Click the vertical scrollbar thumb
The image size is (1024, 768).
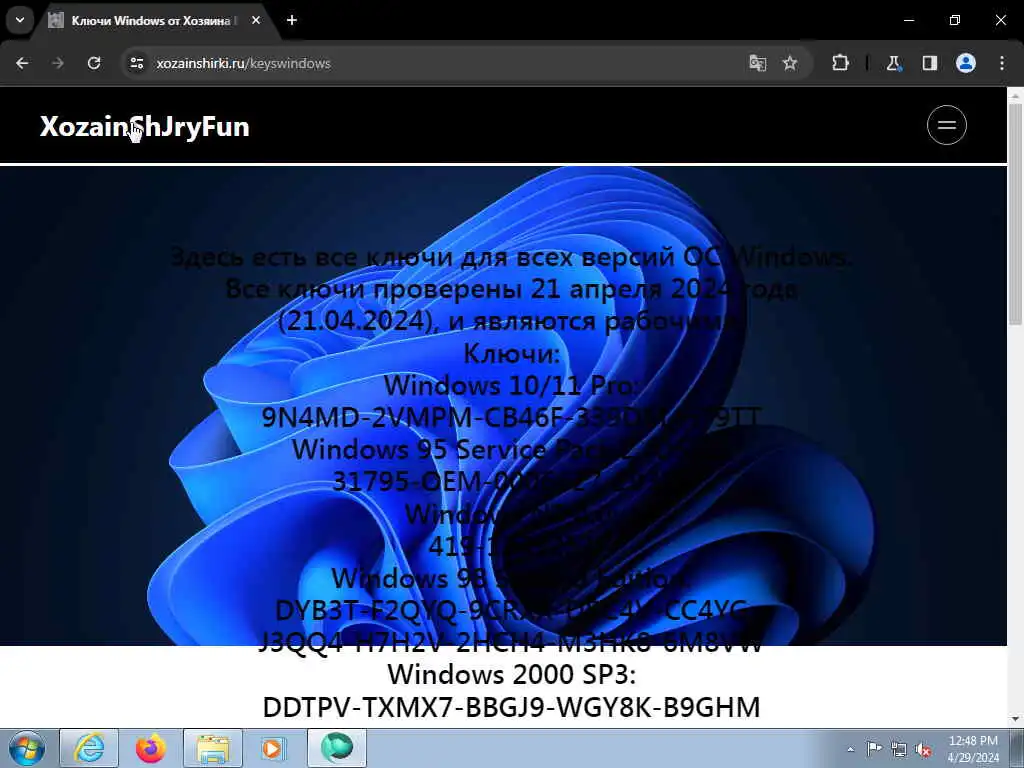click(1015, 212)
